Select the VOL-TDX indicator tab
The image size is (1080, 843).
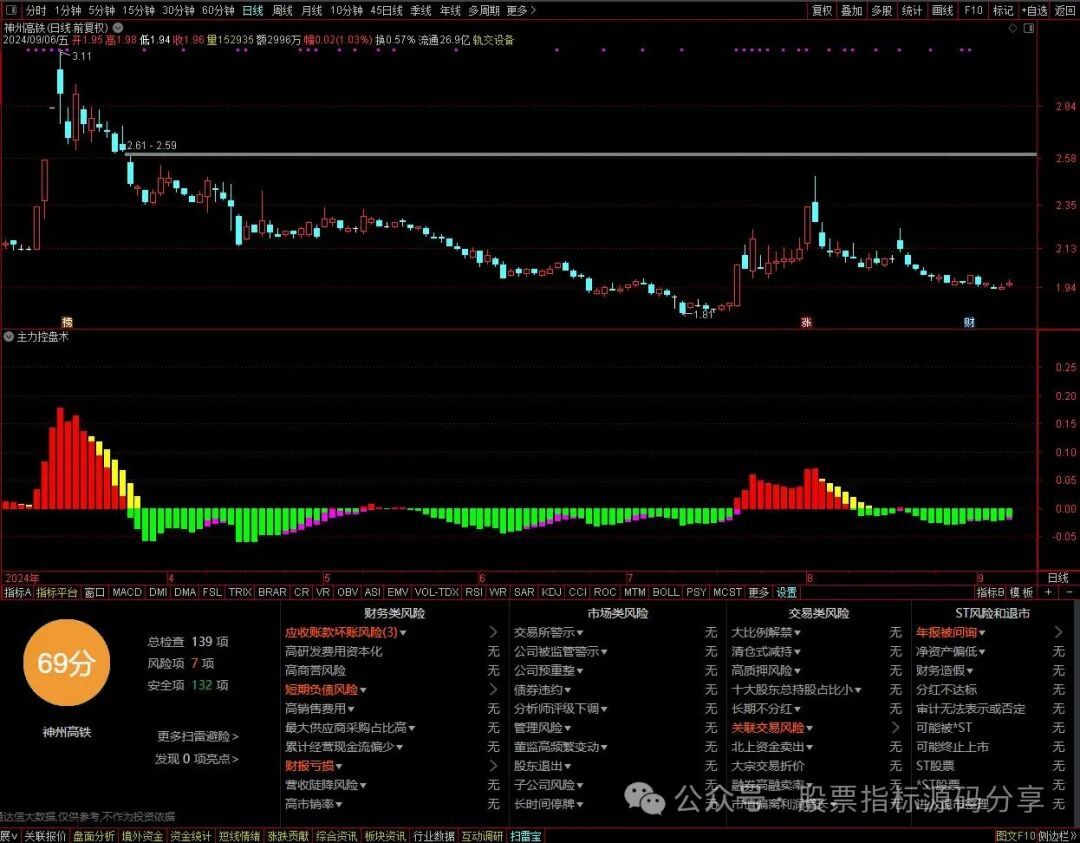(x=437, y=592)
